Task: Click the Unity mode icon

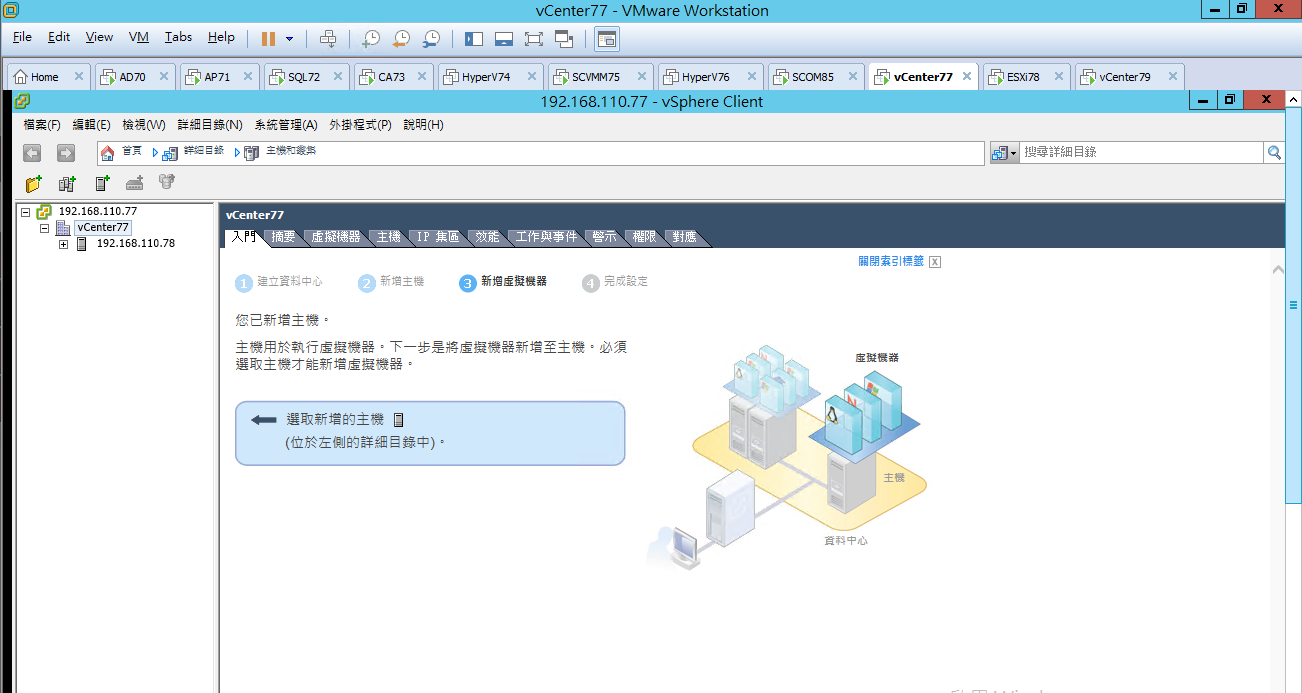Action: click(x=564, y=39)
